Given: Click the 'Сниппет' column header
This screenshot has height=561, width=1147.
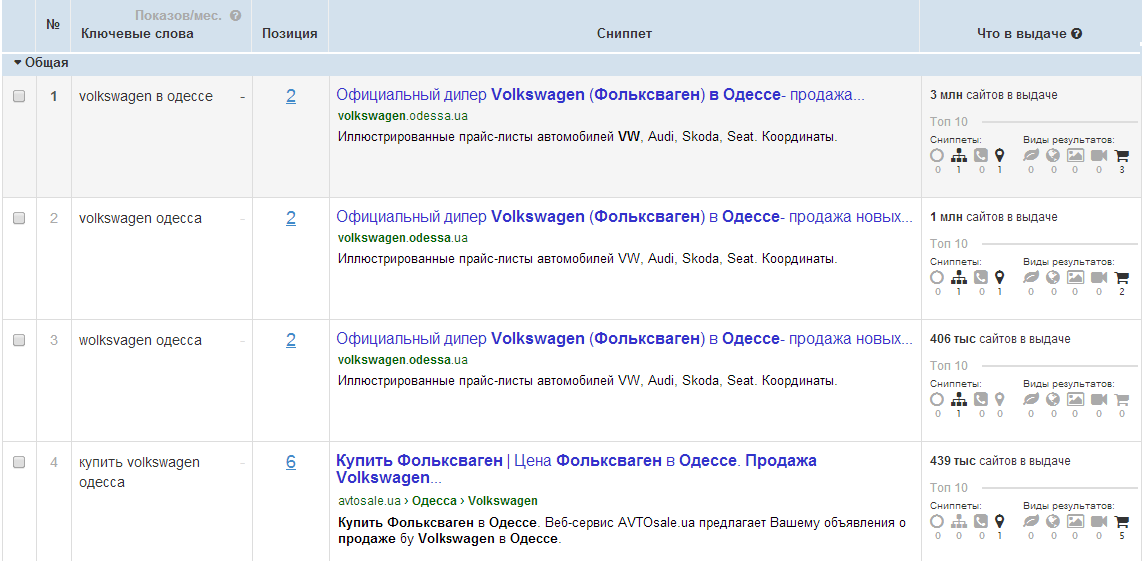Looking at the screenshot, I should pyautogui.click(x=624, y=34).
